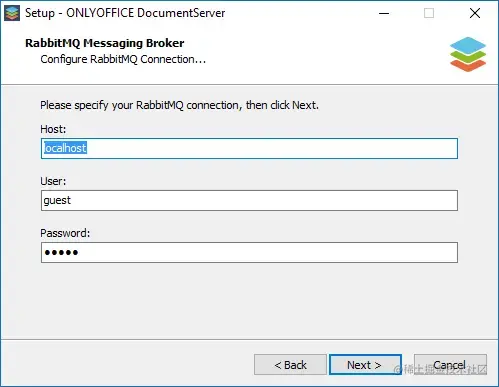Click the "RabbitMQ Messaging Broker" heading

pos(105,43)
